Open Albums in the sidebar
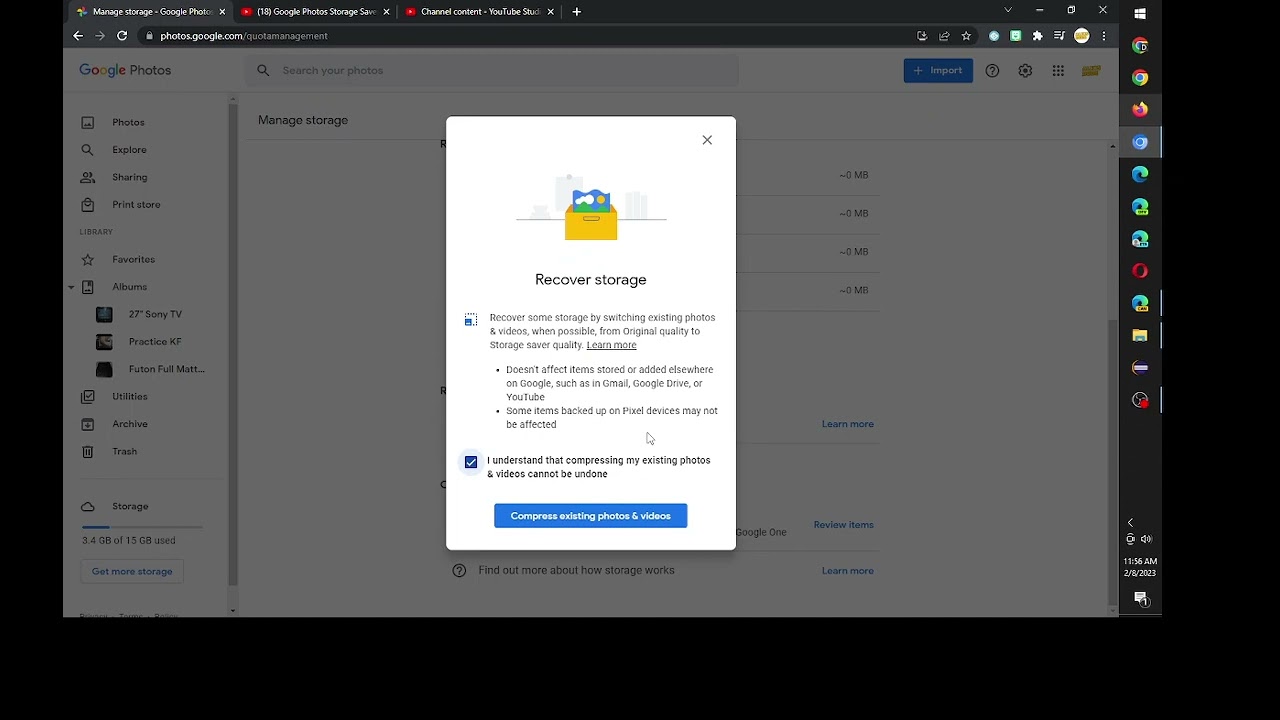The width and height of the screenshot is (1280, 720). coord(130,287)
